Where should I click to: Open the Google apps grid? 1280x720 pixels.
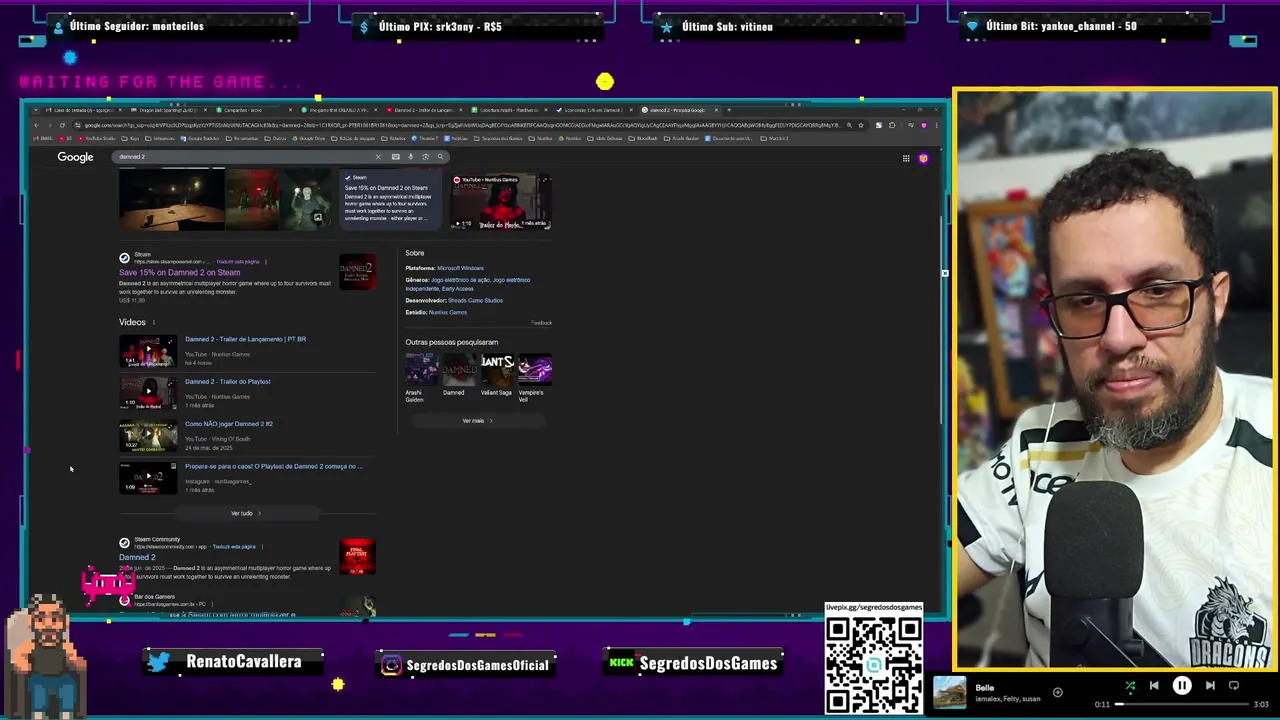click(906, 158)
